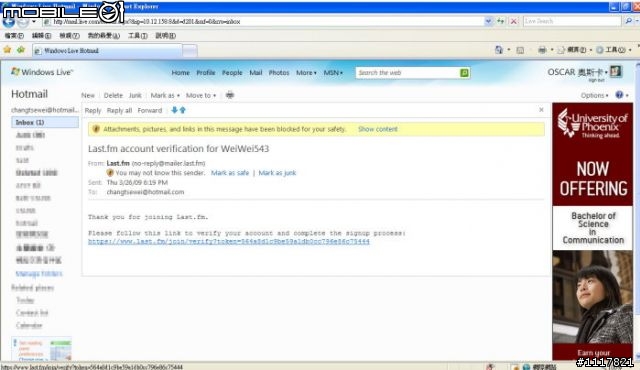Image resolution: width=640 pixels, height=370 pixels.
Task: Close the message with the X icon
Action: [541, 110]
